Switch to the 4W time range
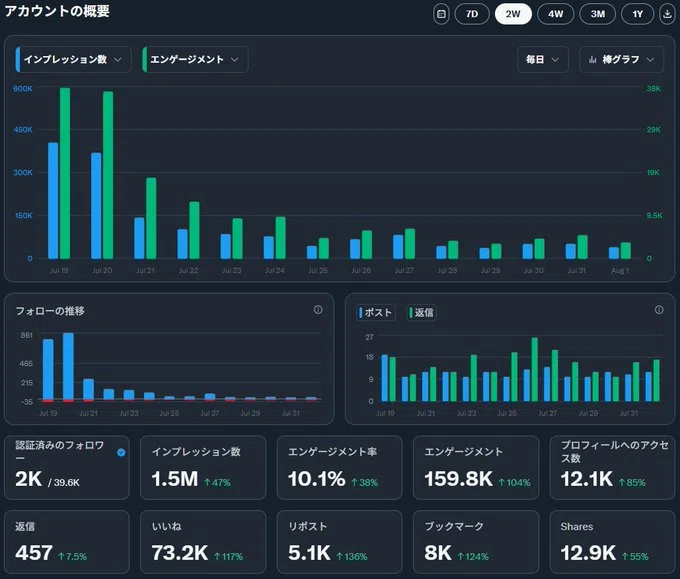 tap(556, 14)
